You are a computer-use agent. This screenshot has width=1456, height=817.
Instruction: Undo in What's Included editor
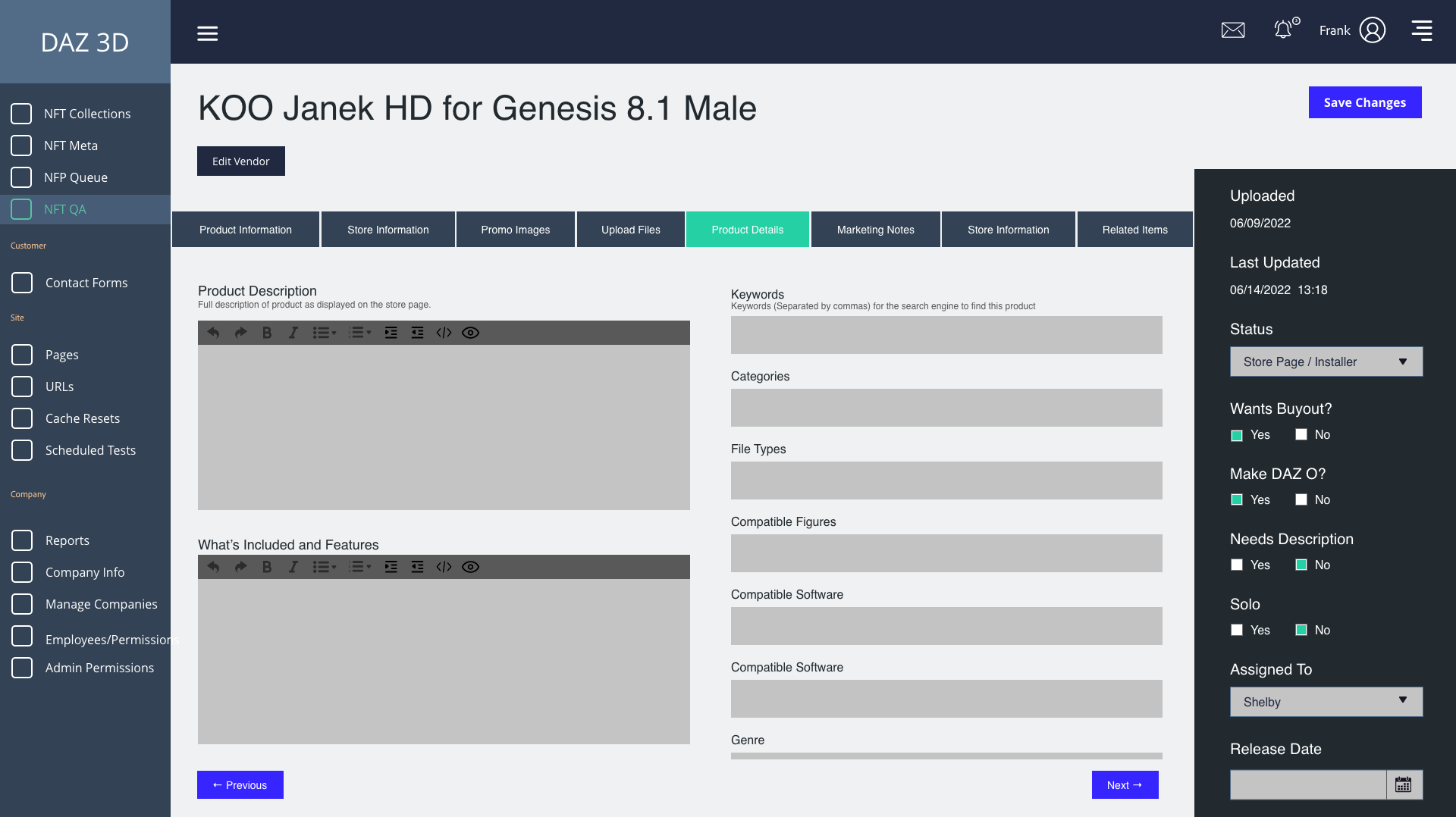pos(214,567)
